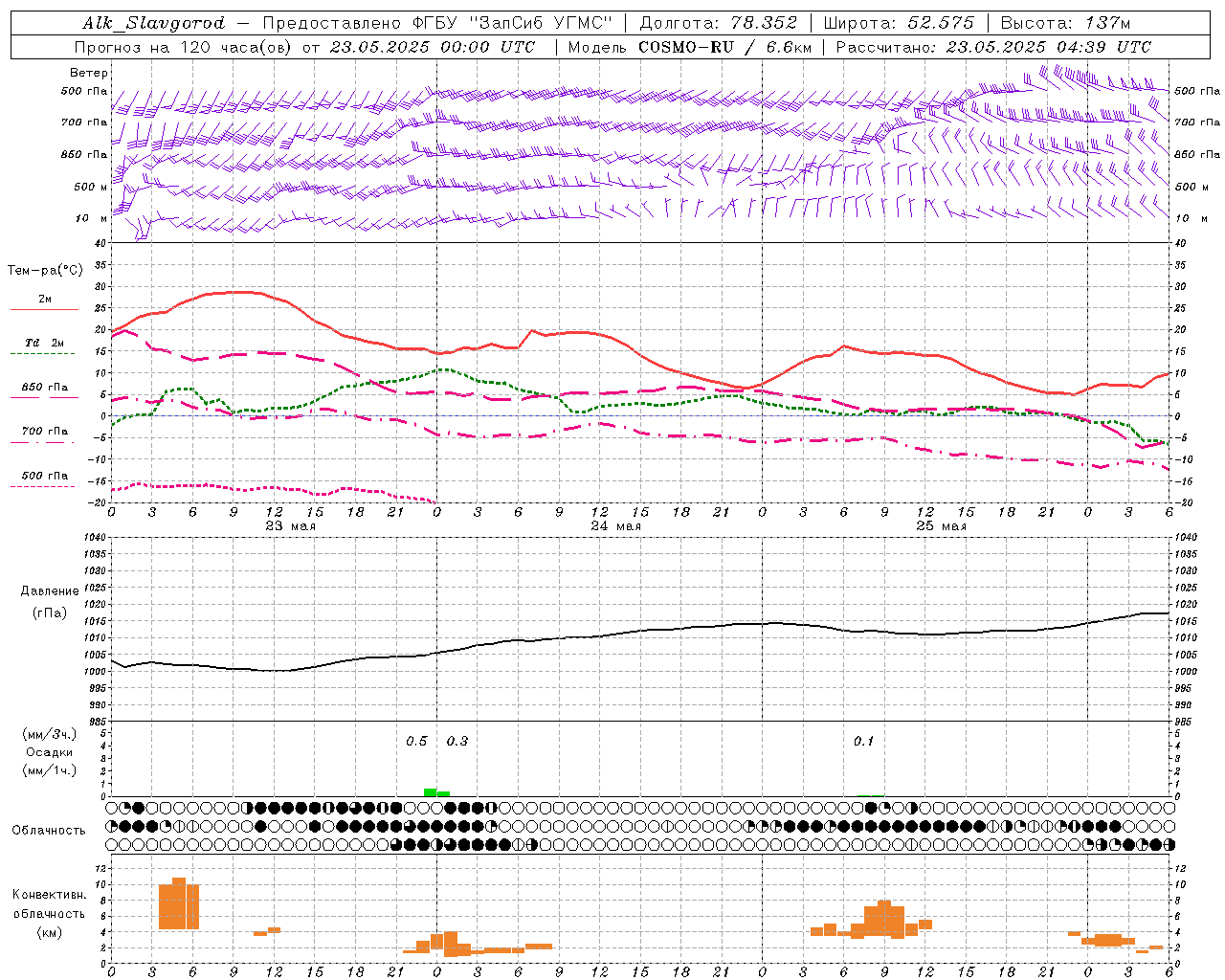This screenshot has height=980, width=1225.
Task: Click the "(мм/1ч.)" precipitation unit label
Action: (x=50, y=770)
